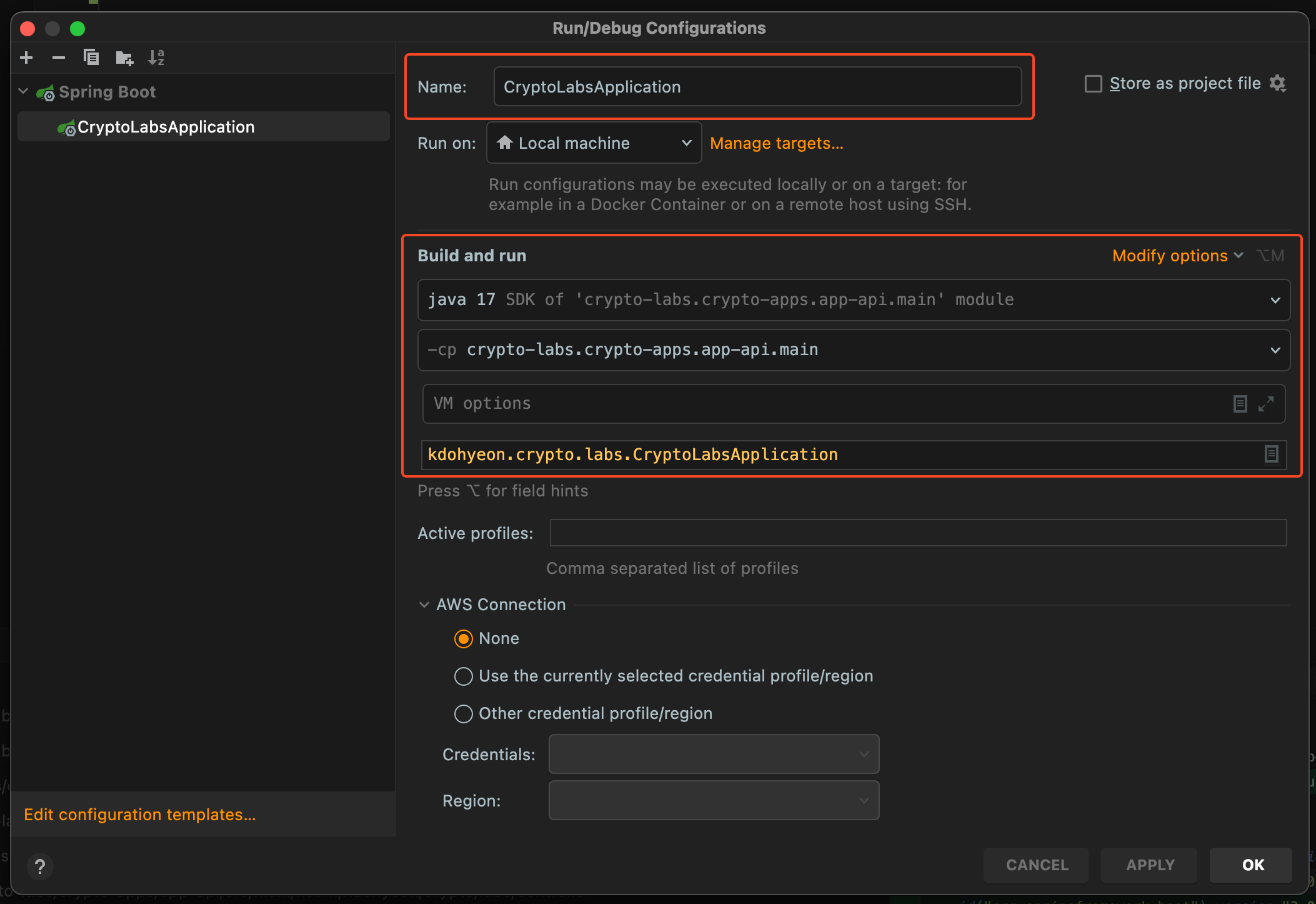Click the expand icon in VM options field
This screenshot has height=904, width=1316.
(1266, 404)
